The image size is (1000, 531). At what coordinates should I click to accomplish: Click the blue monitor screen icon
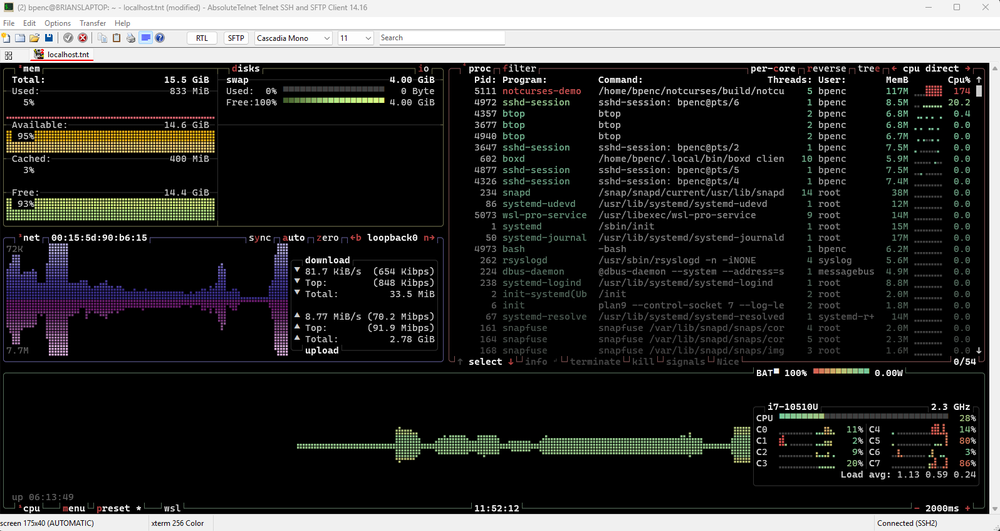pos(145,38)
